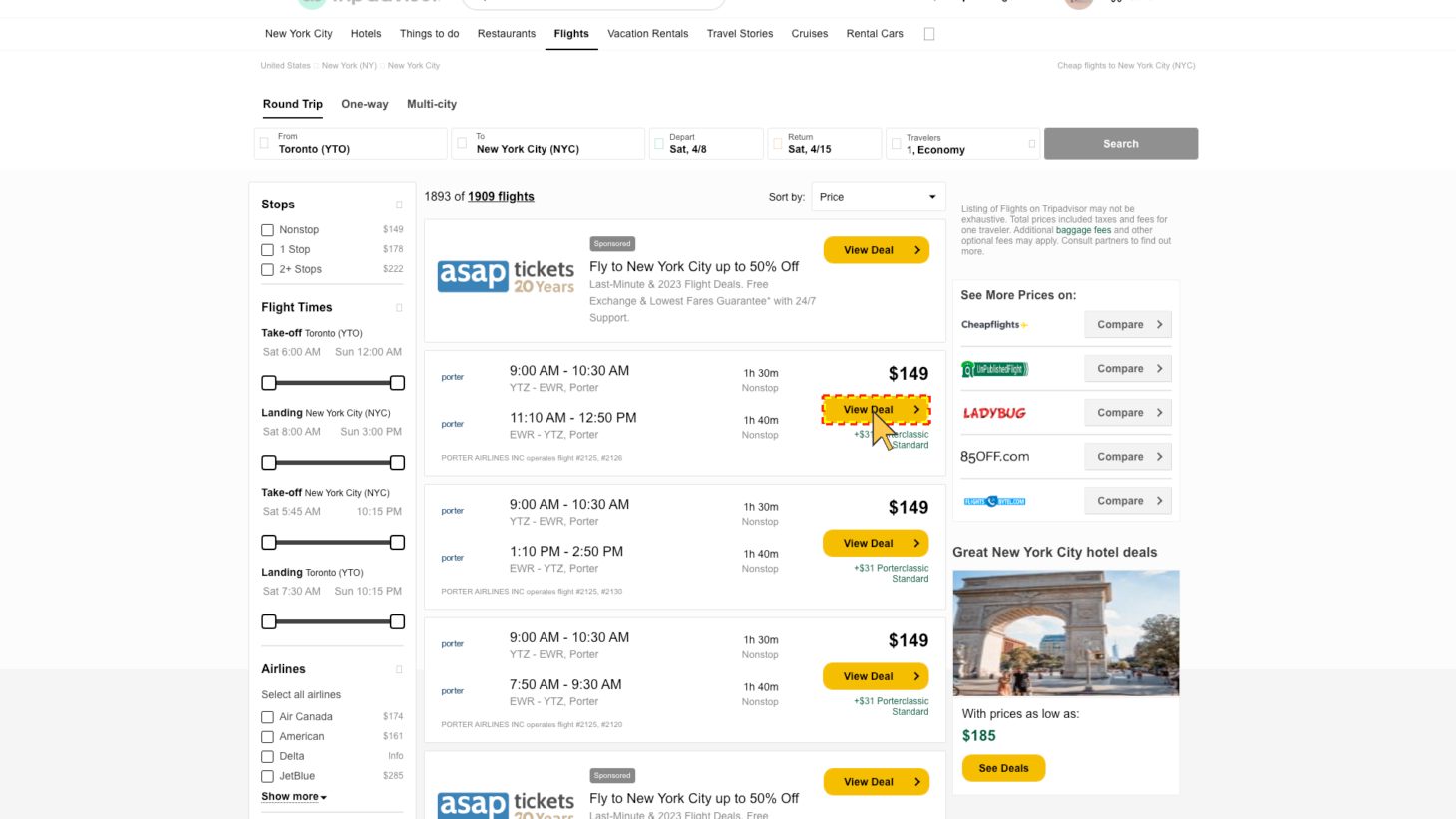Switch to the One-way tab
The image size is (1456, 819).
[x=364, y=104]
